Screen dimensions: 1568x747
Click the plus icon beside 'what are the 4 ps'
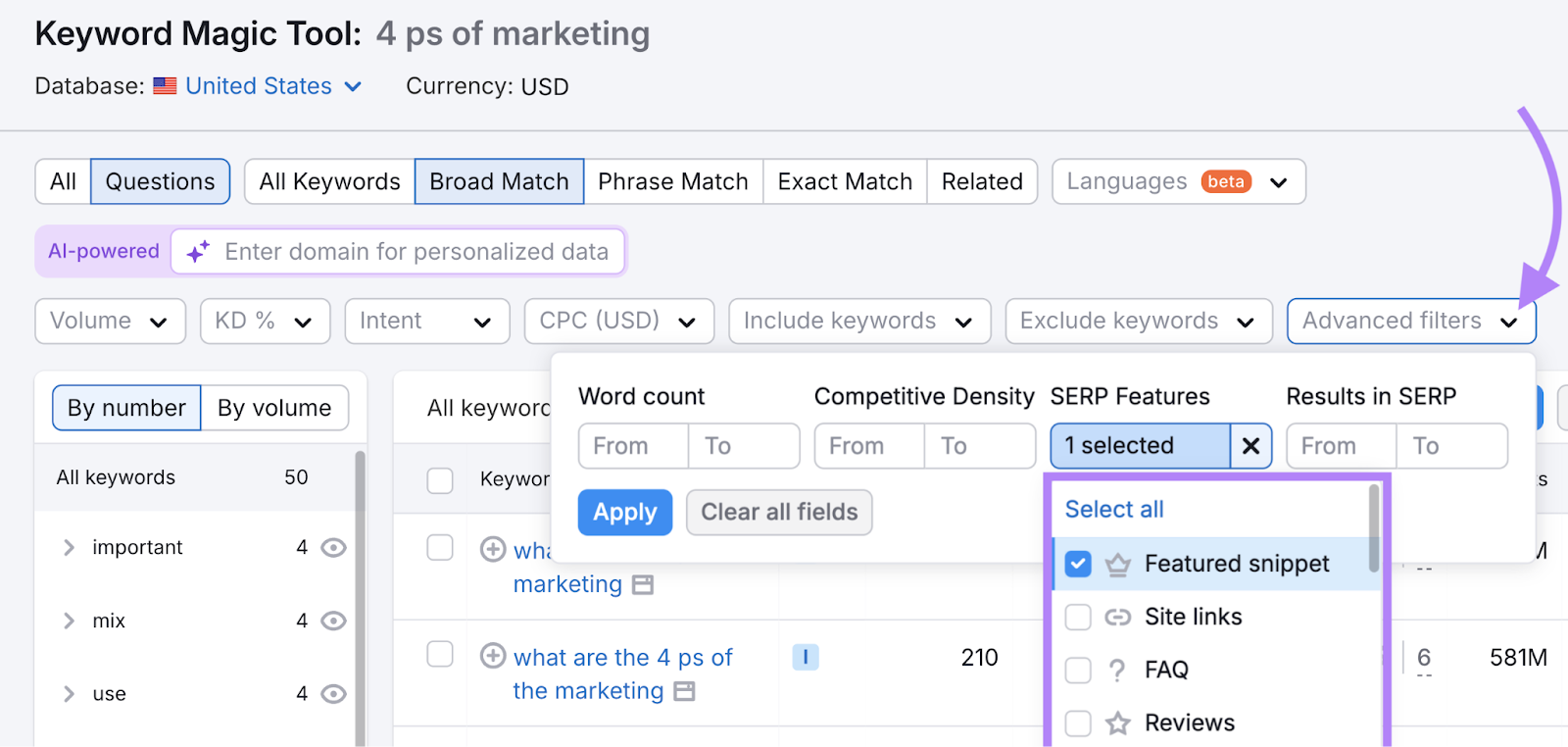pyautogui.click(x=493, y=656)
